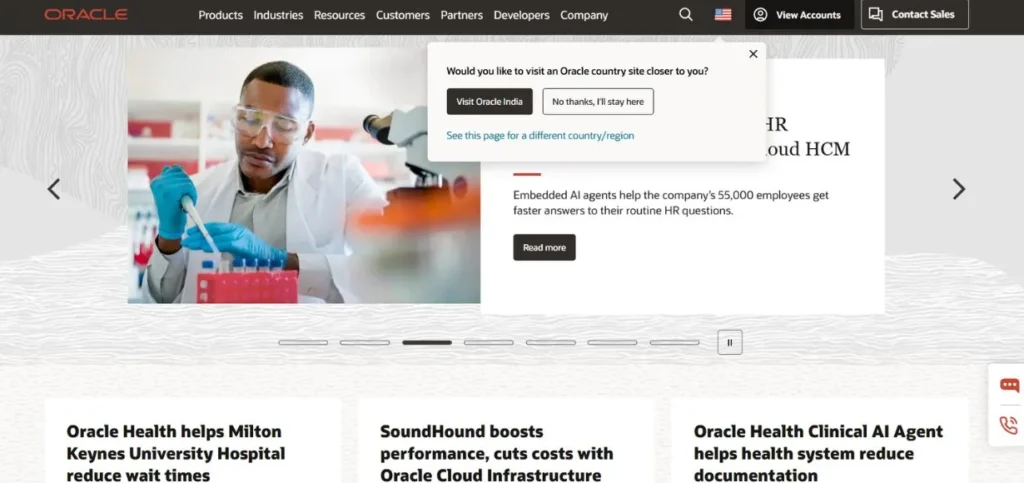Image resolution: width=1024 pixels, height=483 pixels.
Task: Open SoundHound boosts performance story
Action: point(497,453)
